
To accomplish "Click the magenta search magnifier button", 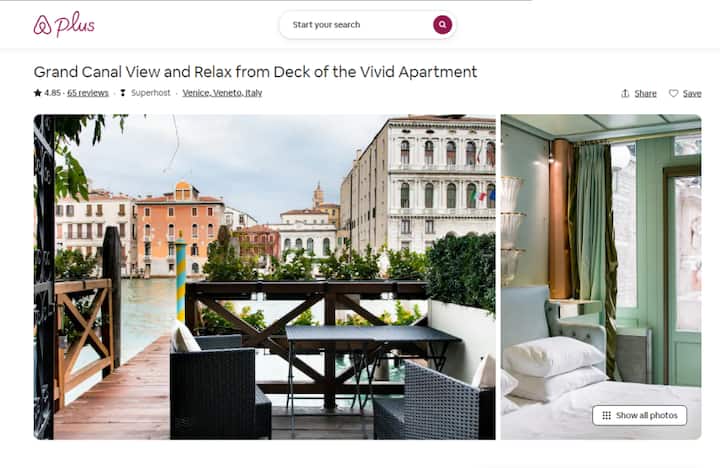I will tap(442, 25).
